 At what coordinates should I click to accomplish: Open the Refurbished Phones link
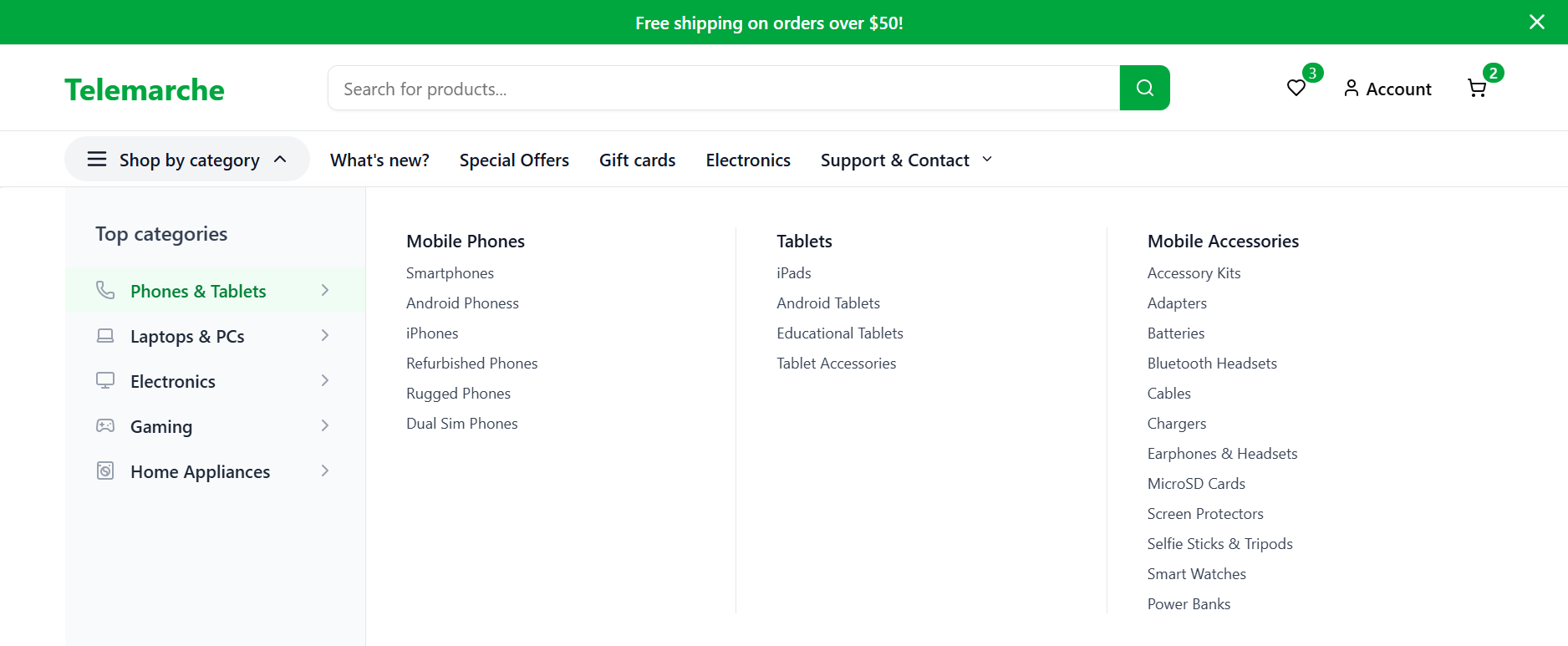click(x=471, y=364)
